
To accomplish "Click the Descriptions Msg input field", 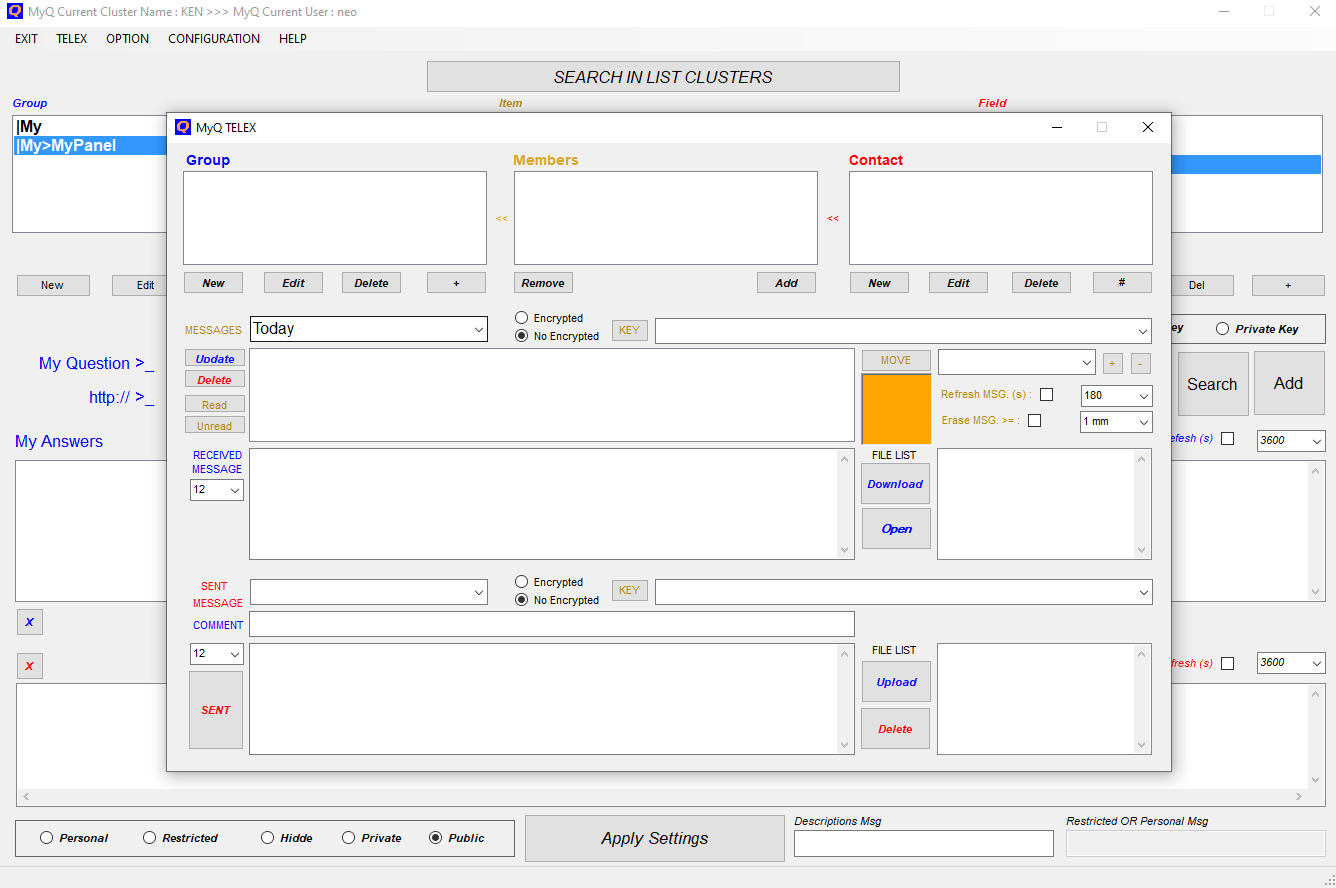I will click(x=924, y=844).
